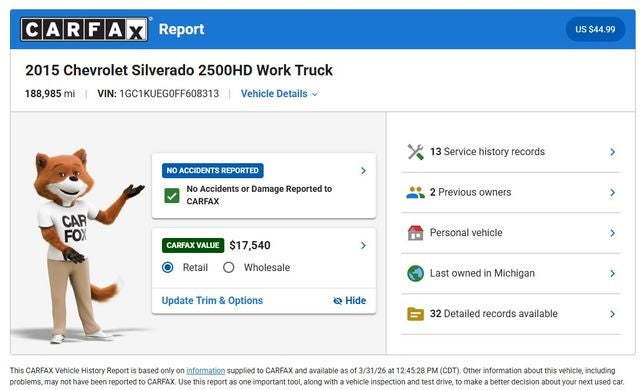Open Update Trim & Options link
Viewport: 640px width, 390px height.
tap(212, 301)
